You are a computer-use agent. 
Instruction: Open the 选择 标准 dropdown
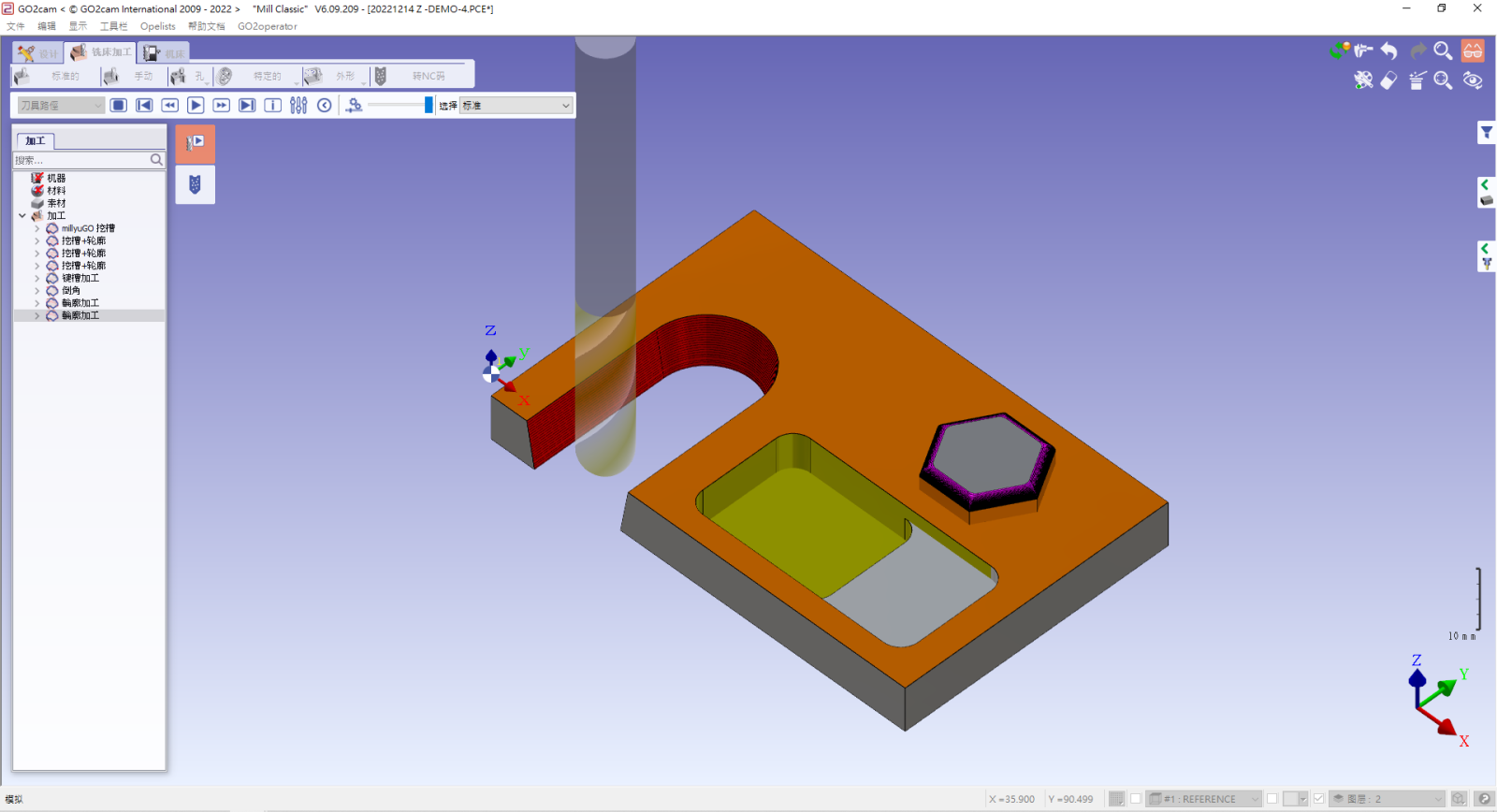click(x=516, y=106)
